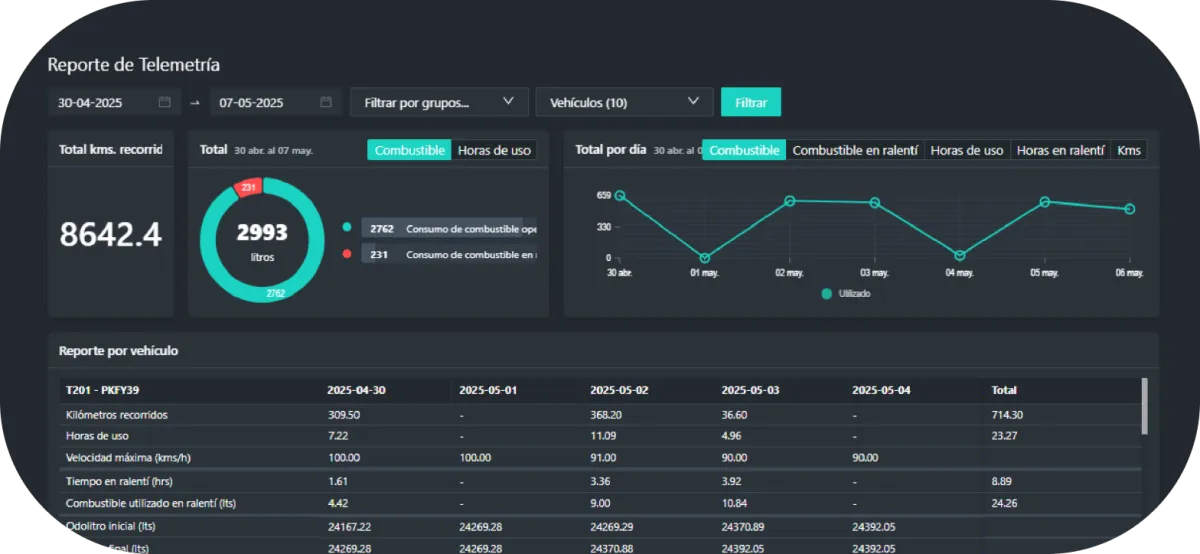Click the Velocidad máxima (kms/h) row label
This screenshot has width=1200, height=554.
point(128,457)
